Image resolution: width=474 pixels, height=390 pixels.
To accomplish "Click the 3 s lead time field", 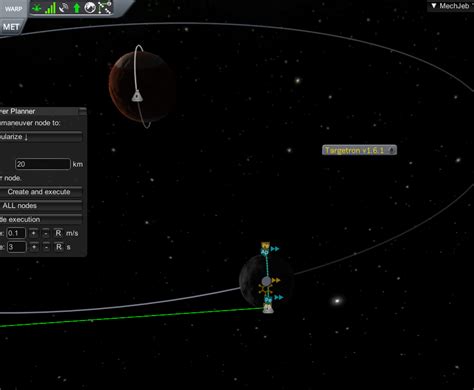I will [x=16, y=247].
